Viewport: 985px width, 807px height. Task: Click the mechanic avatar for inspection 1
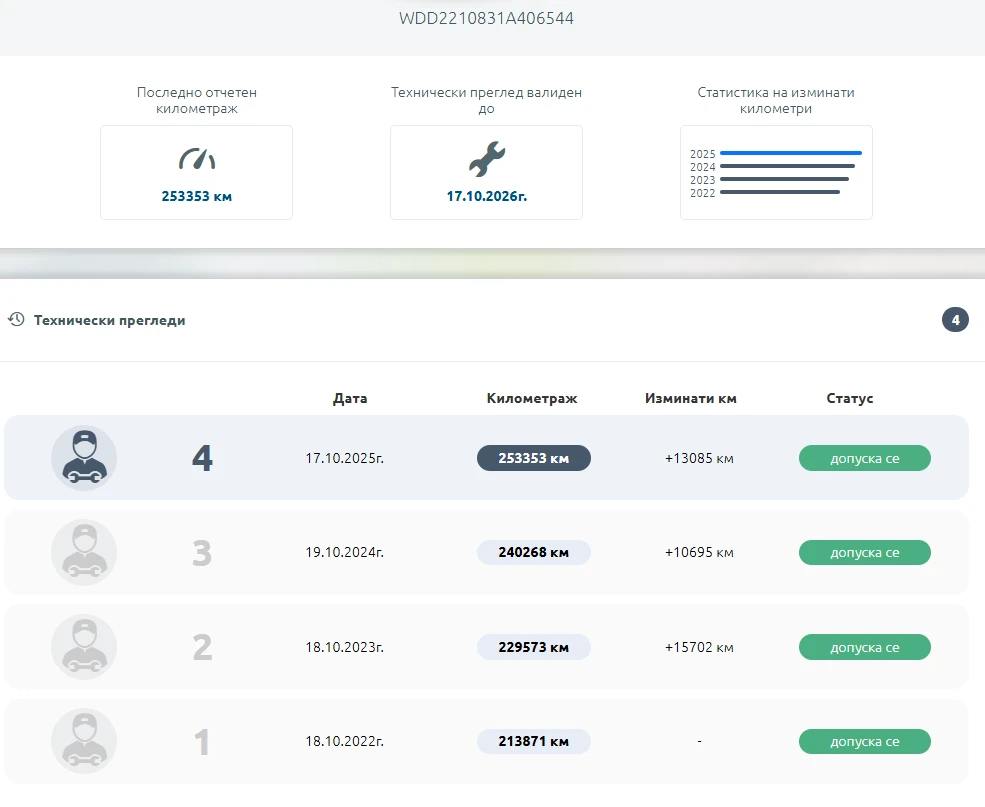click(84, 741)
